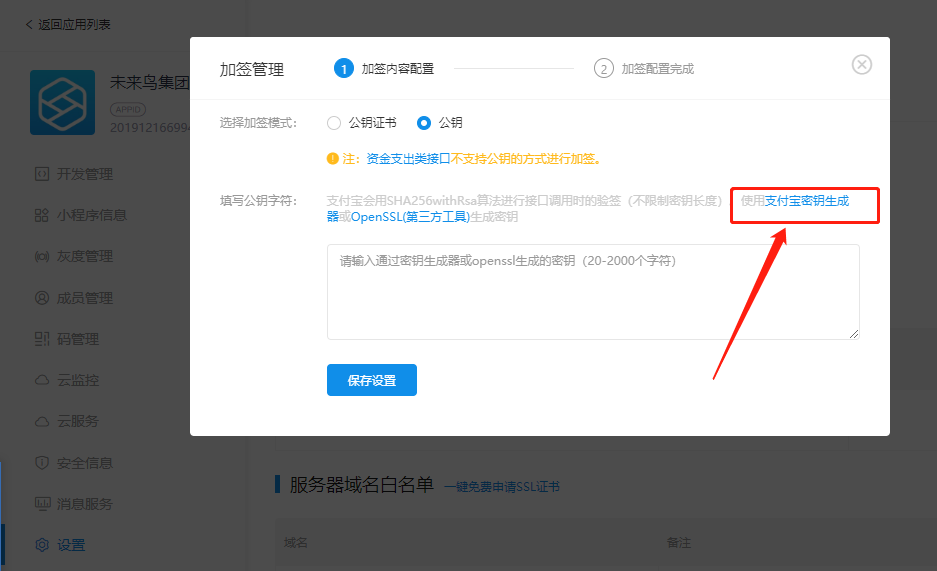Open the 一键免费申请SSL证书 link

coord(502,487)
